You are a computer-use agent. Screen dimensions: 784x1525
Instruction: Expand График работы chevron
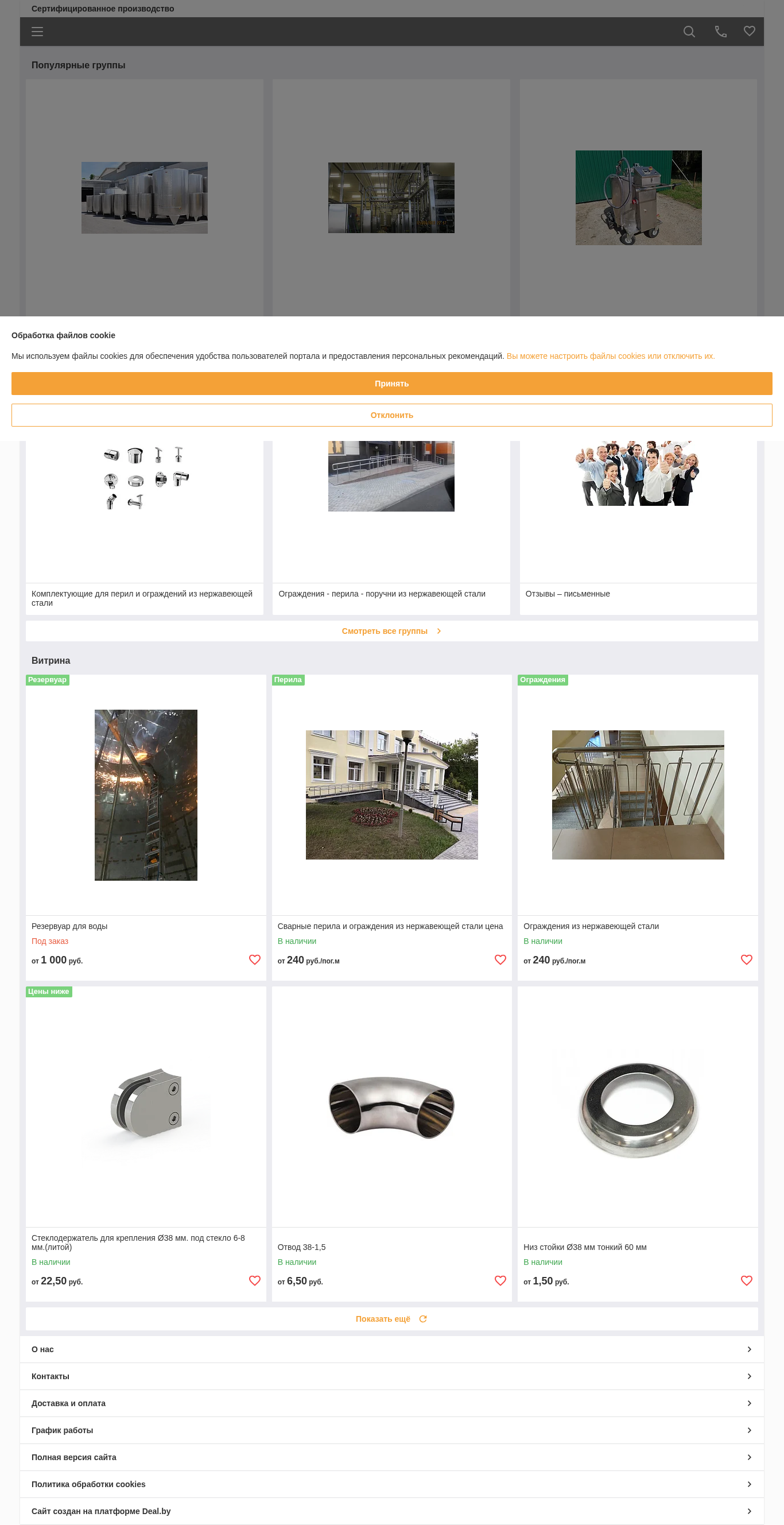pos(749,1430)
